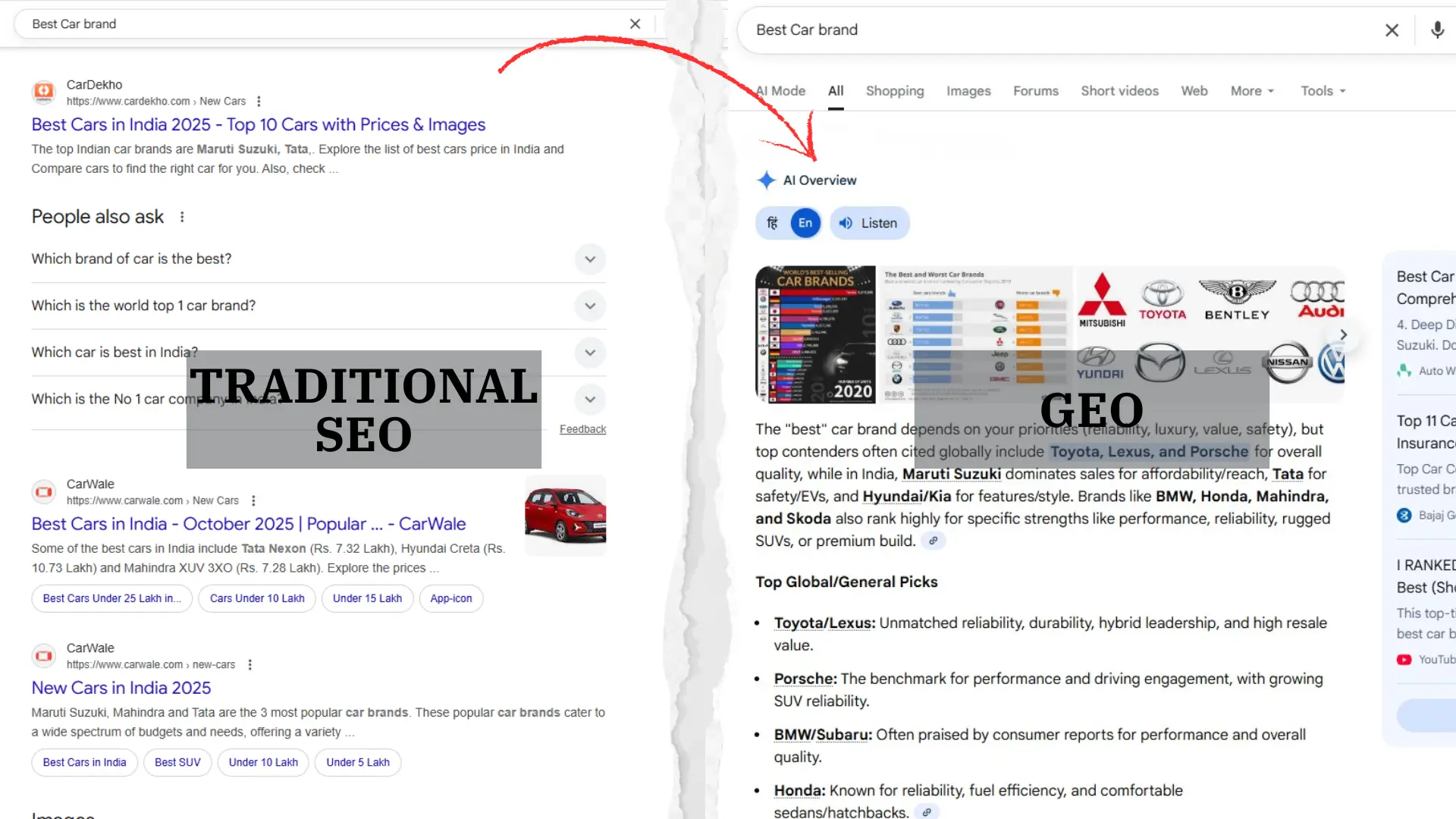Switch AI Overview language to Hindi
The width and height of the screenshot is (1456, 819).
tap(772, 223)
